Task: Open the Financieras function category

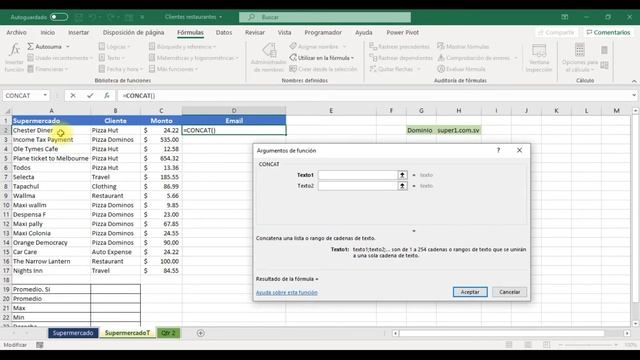Action: (48, 69)
